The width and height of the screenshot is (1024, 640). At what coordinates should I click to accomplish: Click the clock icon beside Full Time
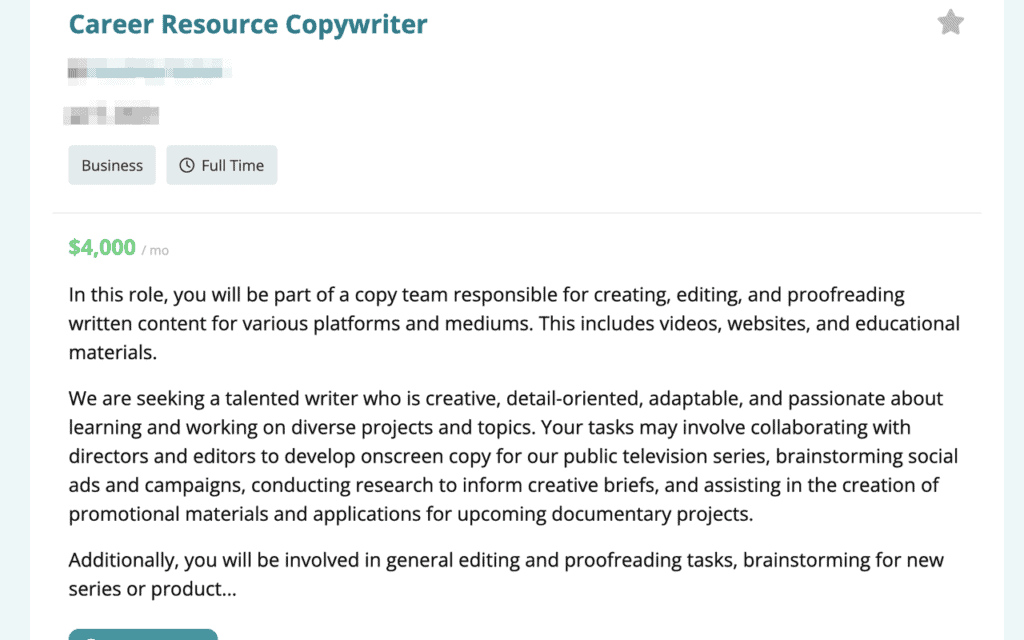pyautogui.click(x=187, y=166)
